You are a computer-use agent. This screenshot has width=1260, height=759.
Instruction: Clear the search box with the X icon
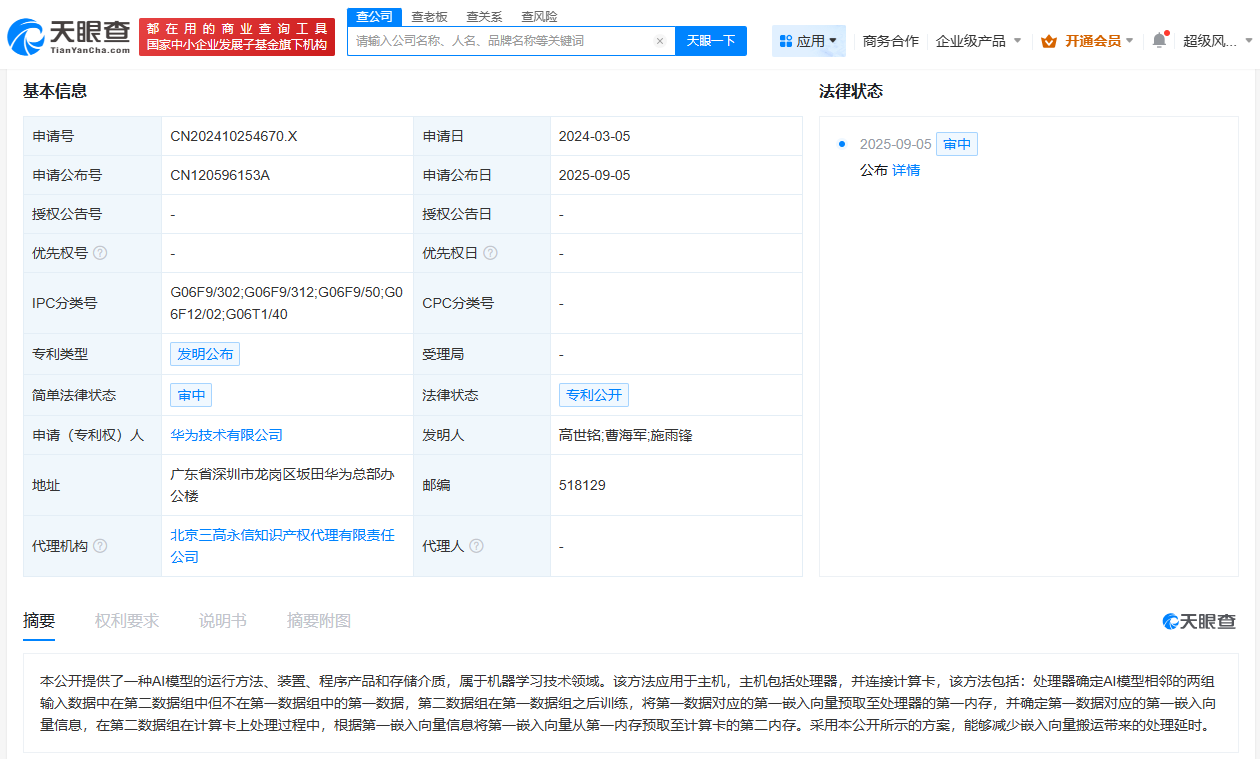click(659, 40)
